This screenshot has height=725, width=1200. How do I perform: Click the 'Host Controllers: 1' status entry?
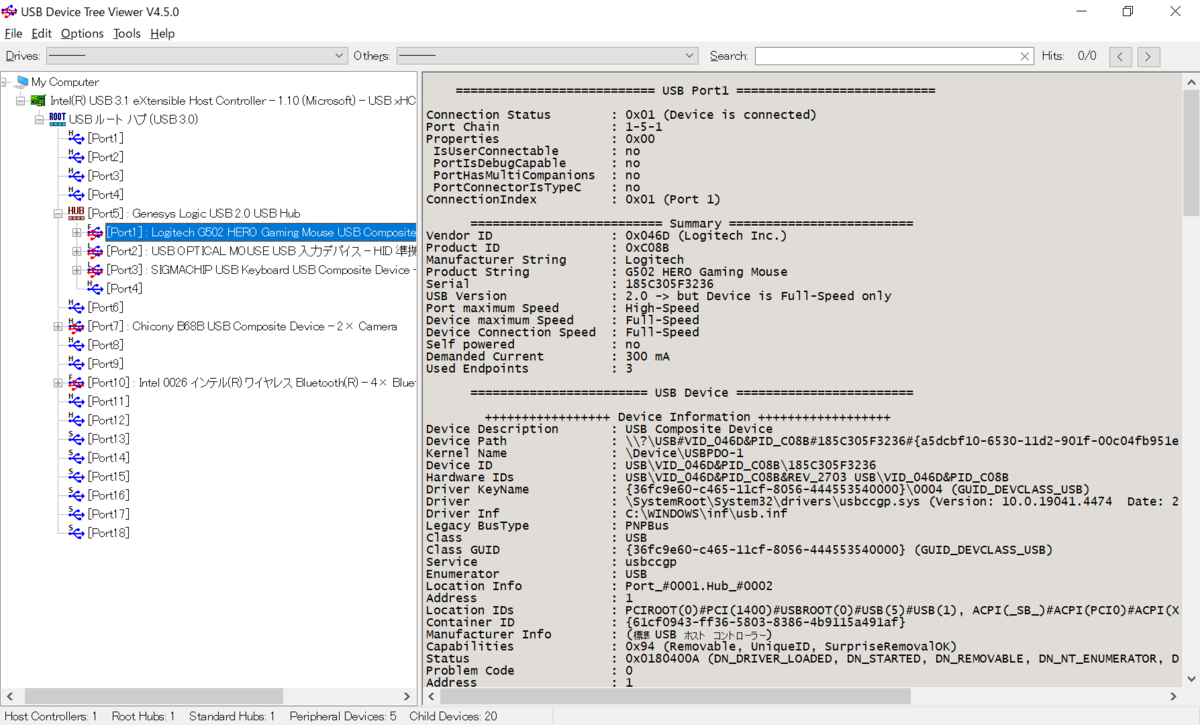(52, 716)
